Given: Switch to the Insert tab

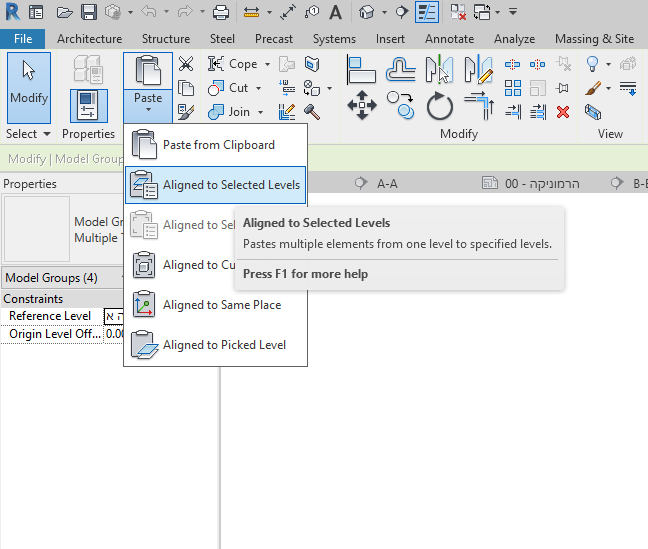Looking at the screenshot, I should point(390,39).
